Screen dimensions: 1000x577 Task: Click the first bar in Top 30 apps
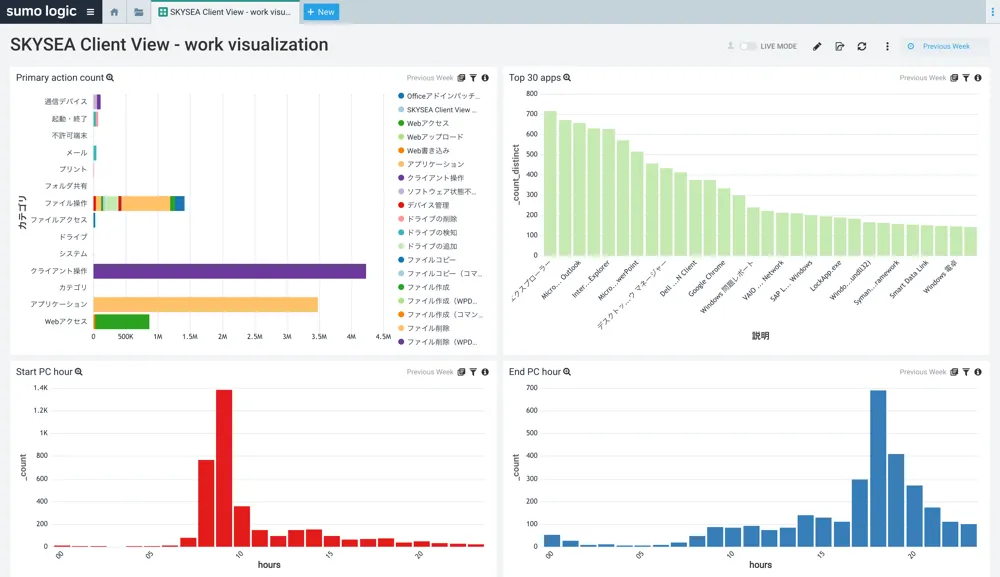click(x=550, y=184)
